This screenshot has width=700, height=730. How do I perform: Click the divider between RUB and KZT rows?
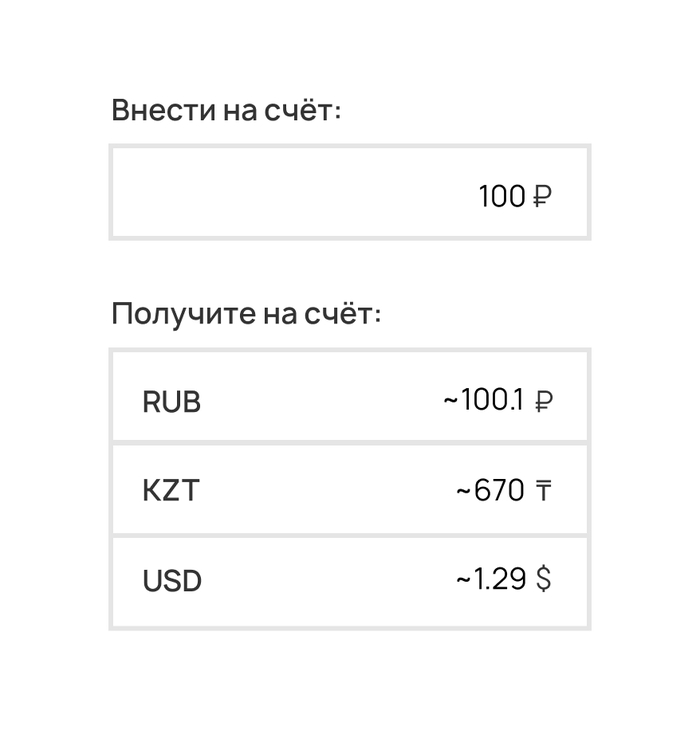[349, 443]
